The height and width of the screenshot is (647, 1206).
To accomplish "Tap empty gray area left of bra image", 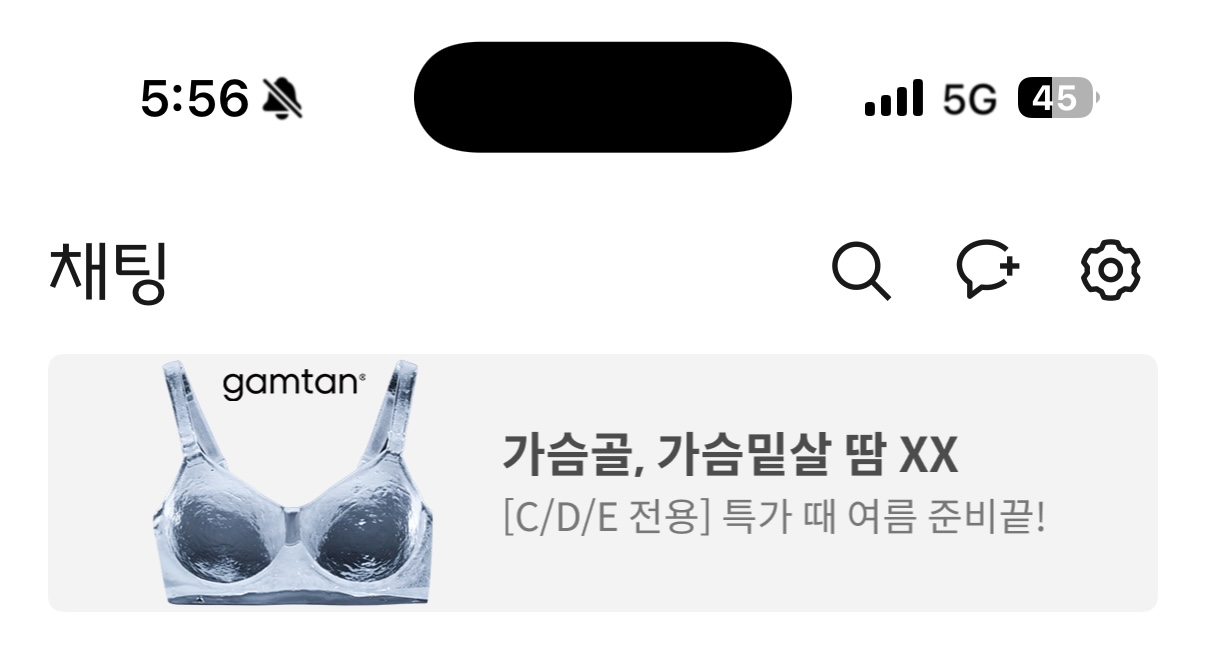I will pyautogui.click(x=100, y=483).
